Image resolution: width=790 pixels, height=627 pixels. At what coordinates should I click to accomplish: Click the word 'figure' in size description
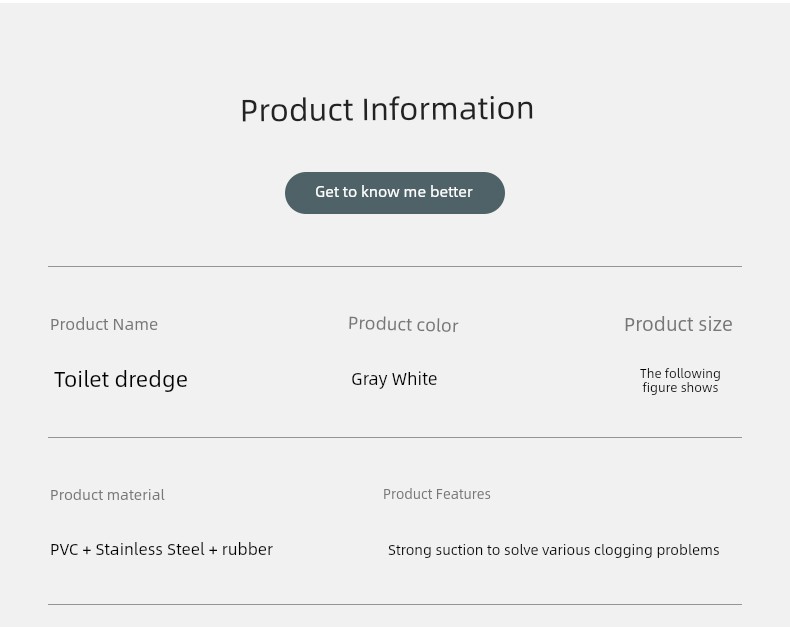tap(659, 388)
